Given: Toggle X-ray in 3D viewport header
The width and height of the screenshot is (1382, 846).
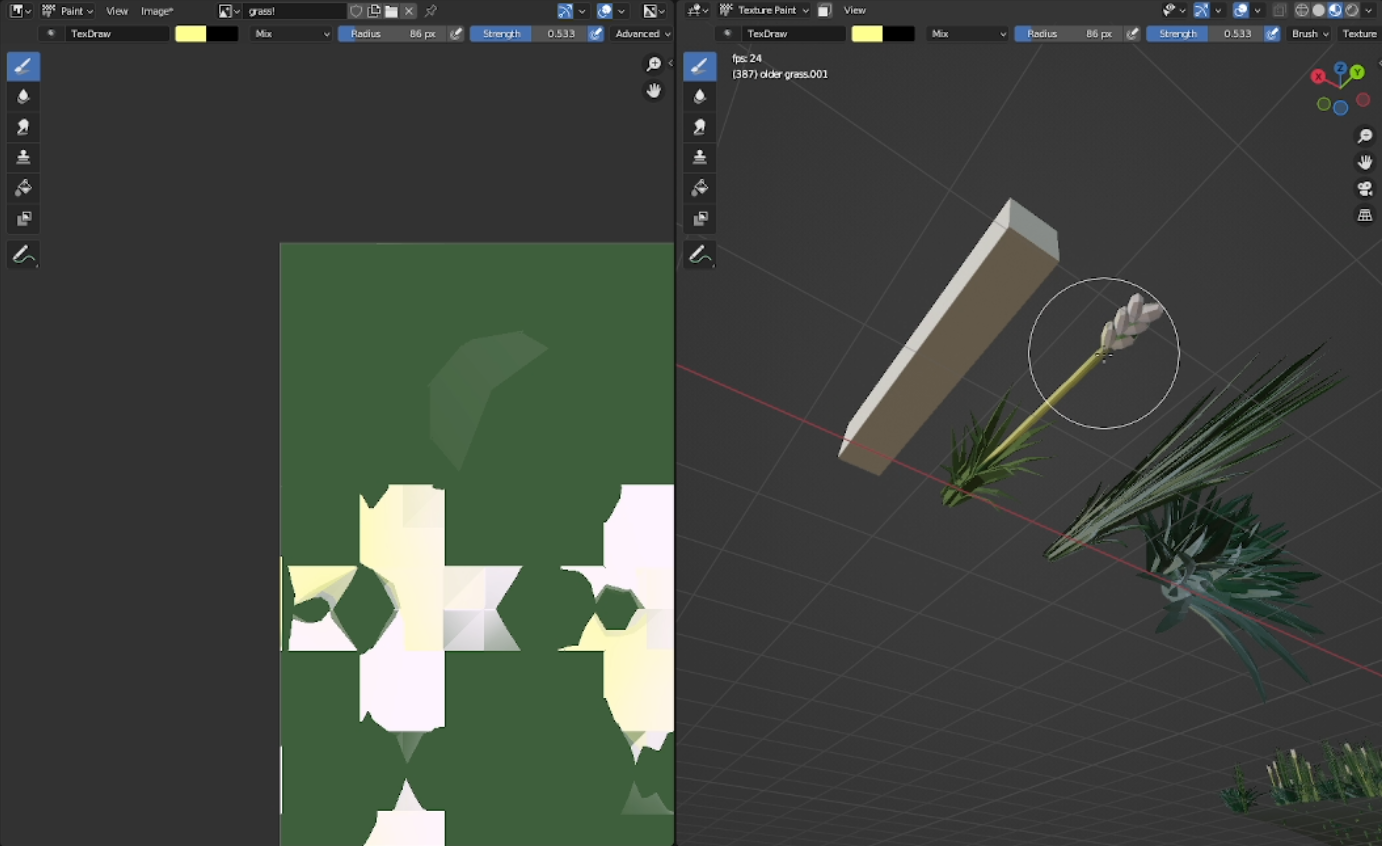Looking at the screenshot, I should pos(1280,11).
